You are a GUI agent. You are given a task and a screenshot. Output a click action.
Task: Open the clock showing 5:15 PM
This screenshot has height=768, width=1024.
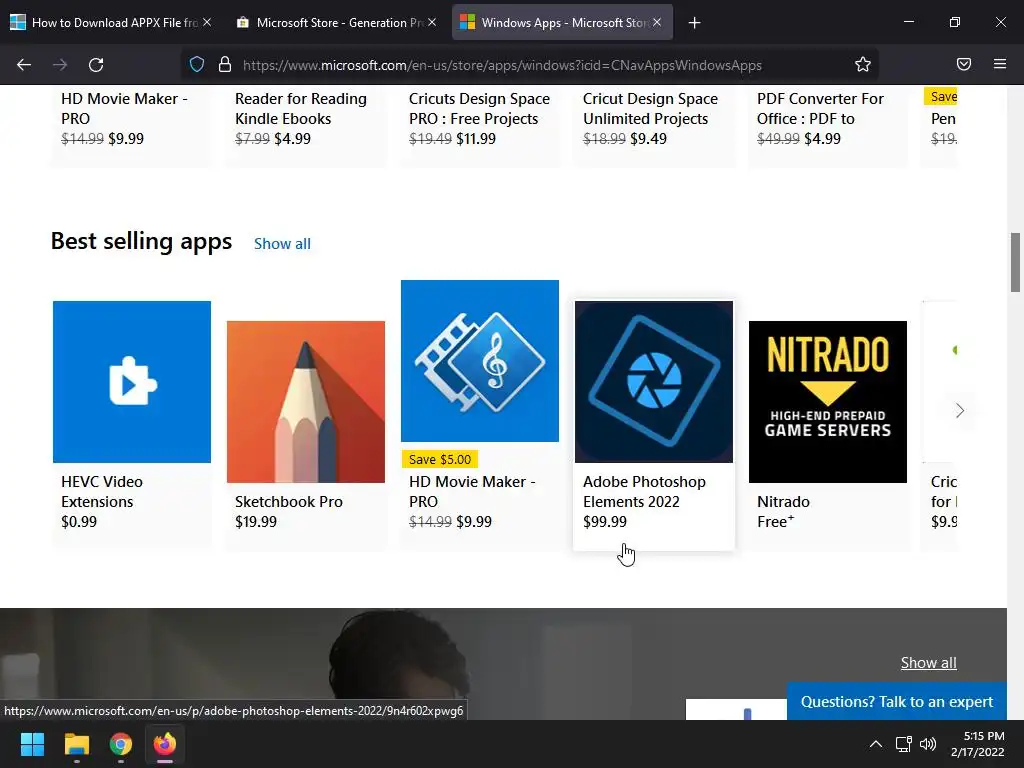pos(978,744)
